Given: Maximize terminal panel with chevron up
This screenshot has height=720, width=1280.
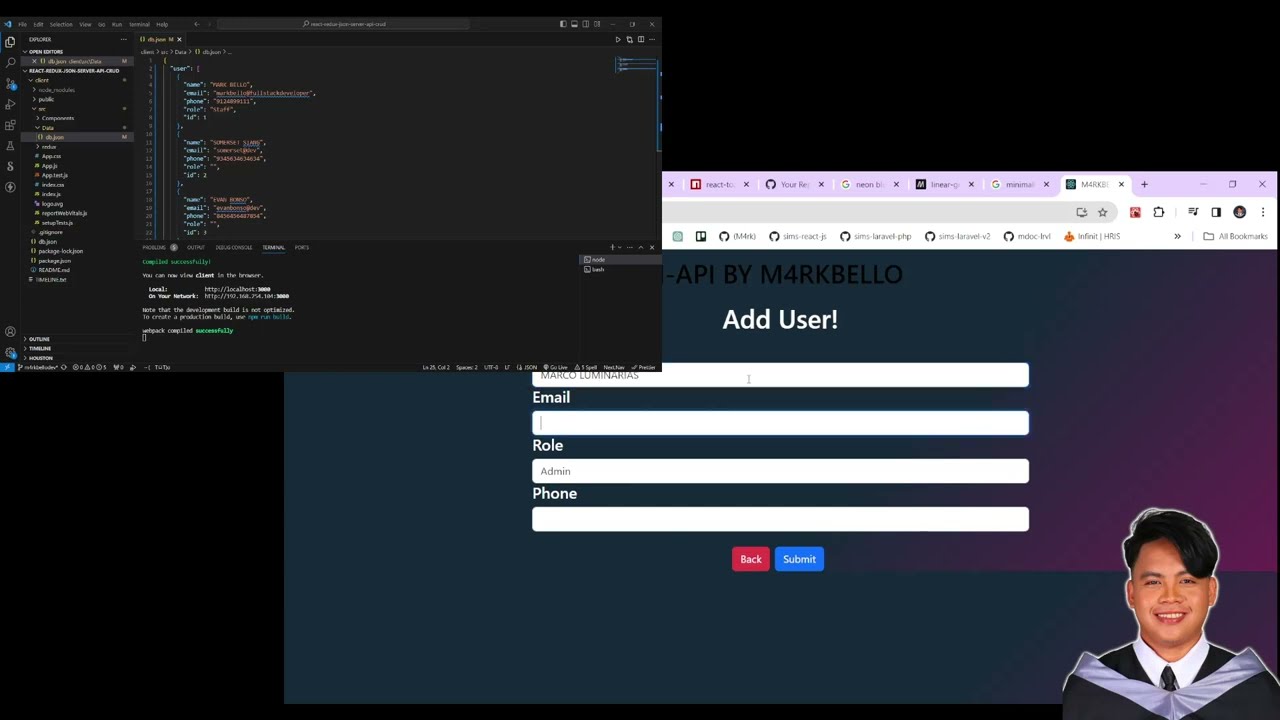Looking at the screenshot, I should click(x=641, y=247).
